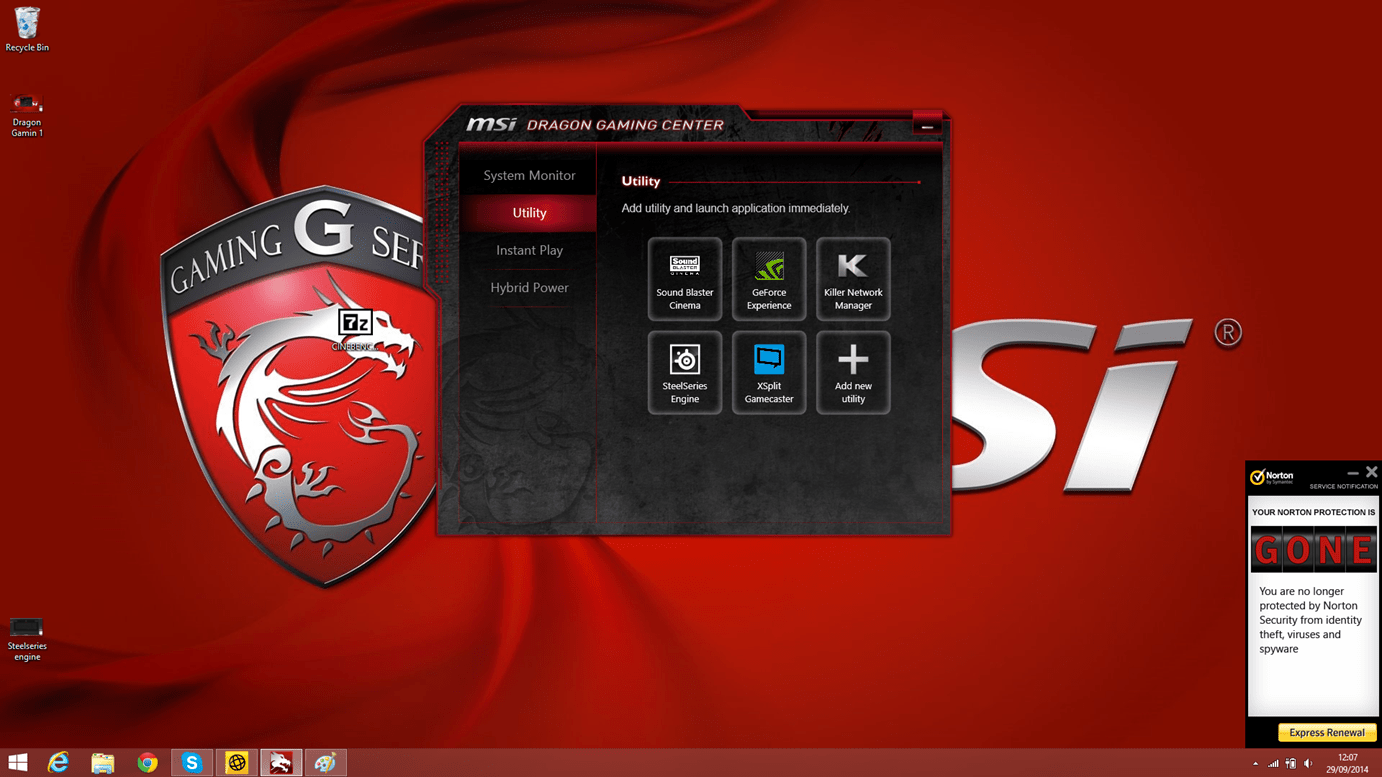Open the Instant Play tab
Image resolution: width=1382 pixels, height=777 pixels.
point(529,250)
